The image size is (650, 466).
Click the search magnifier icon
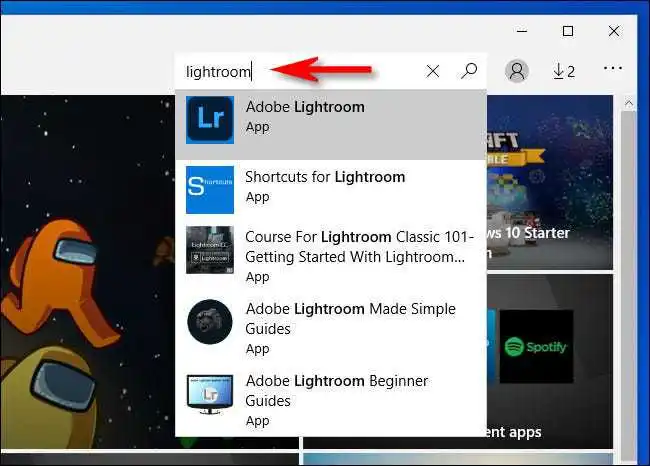(468, 71)
